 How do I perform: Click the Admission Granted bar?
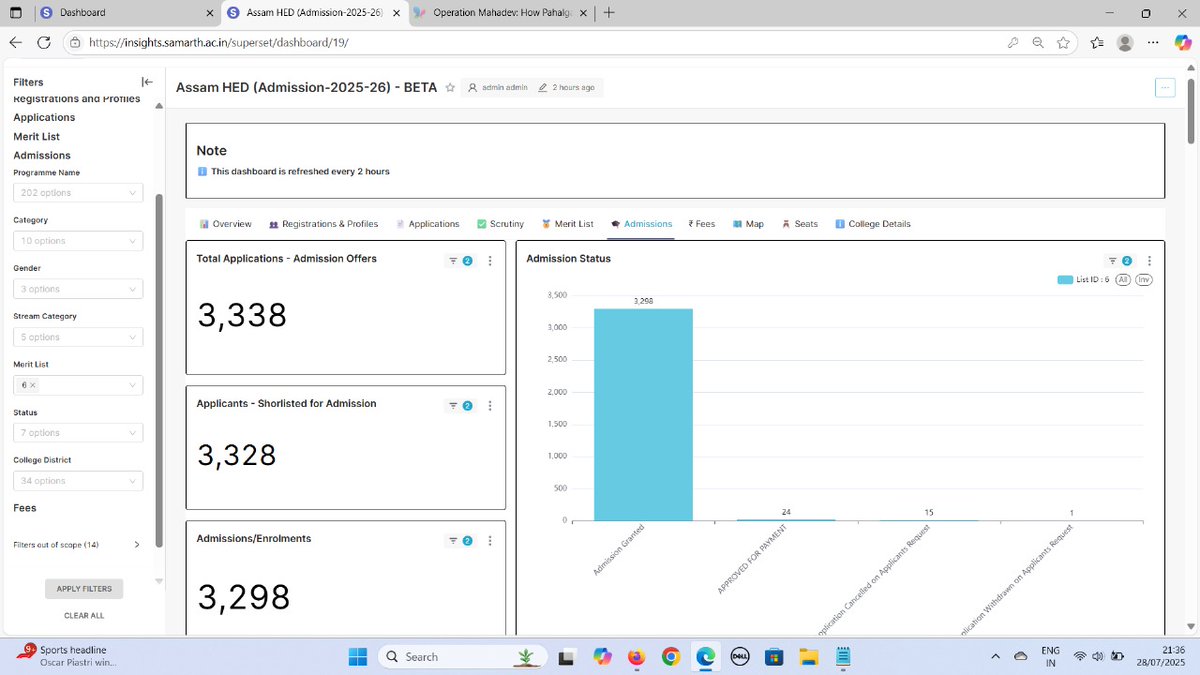click(643, 414)
